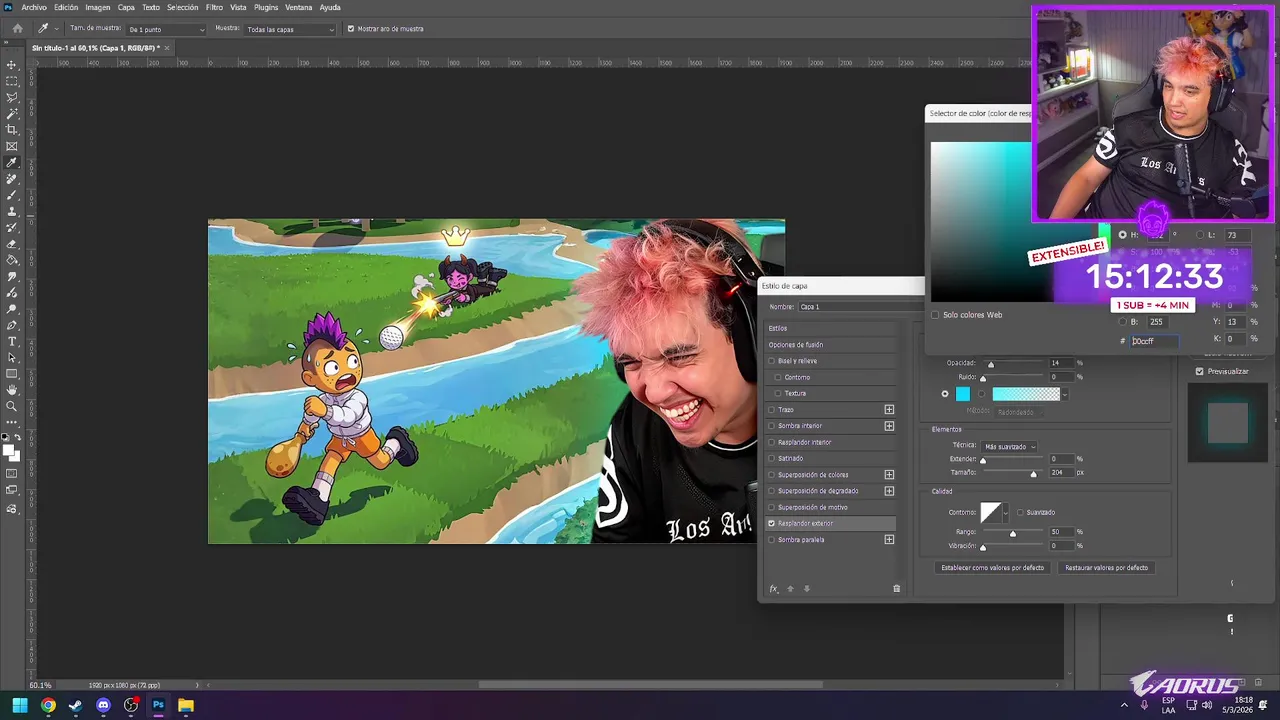The image size is (1280, 720).
Task: Open Google Chrome from the taskbar
Action: point(48,705)
